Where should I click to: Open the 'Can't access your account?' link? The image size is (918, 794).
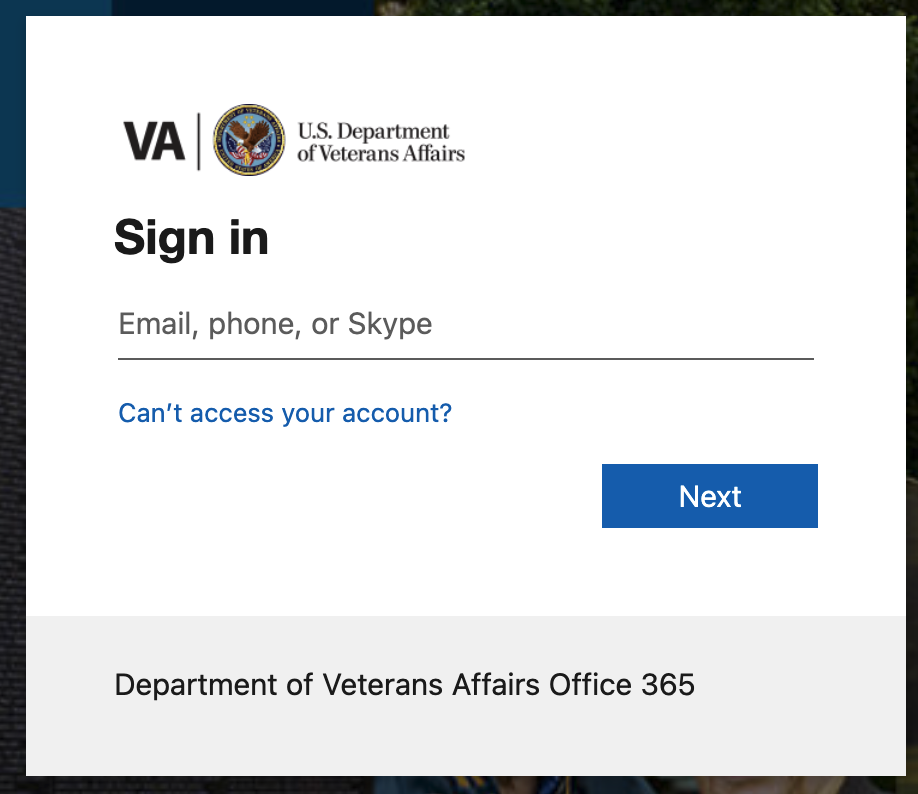(x=284, y=413)
